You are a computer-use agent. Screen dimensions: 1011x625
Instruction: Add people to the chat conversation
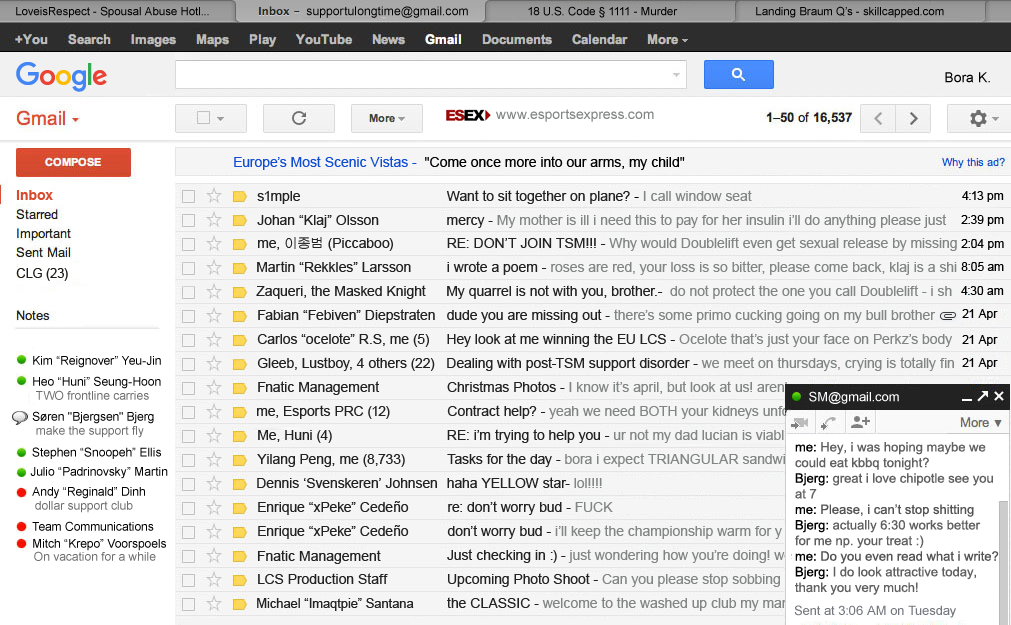[x=860, y=422]
